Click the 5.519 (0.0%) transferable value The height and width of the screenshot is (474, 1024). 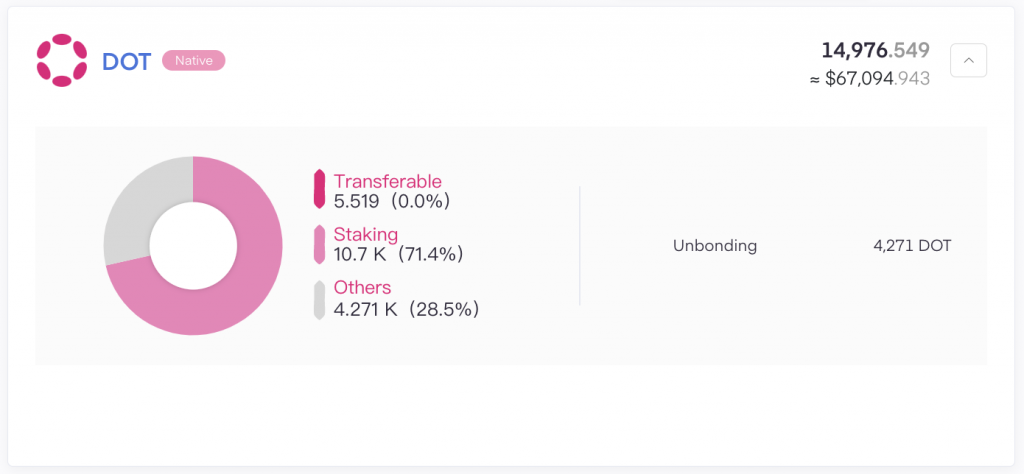pyautogui.click(x=392, y=200)
